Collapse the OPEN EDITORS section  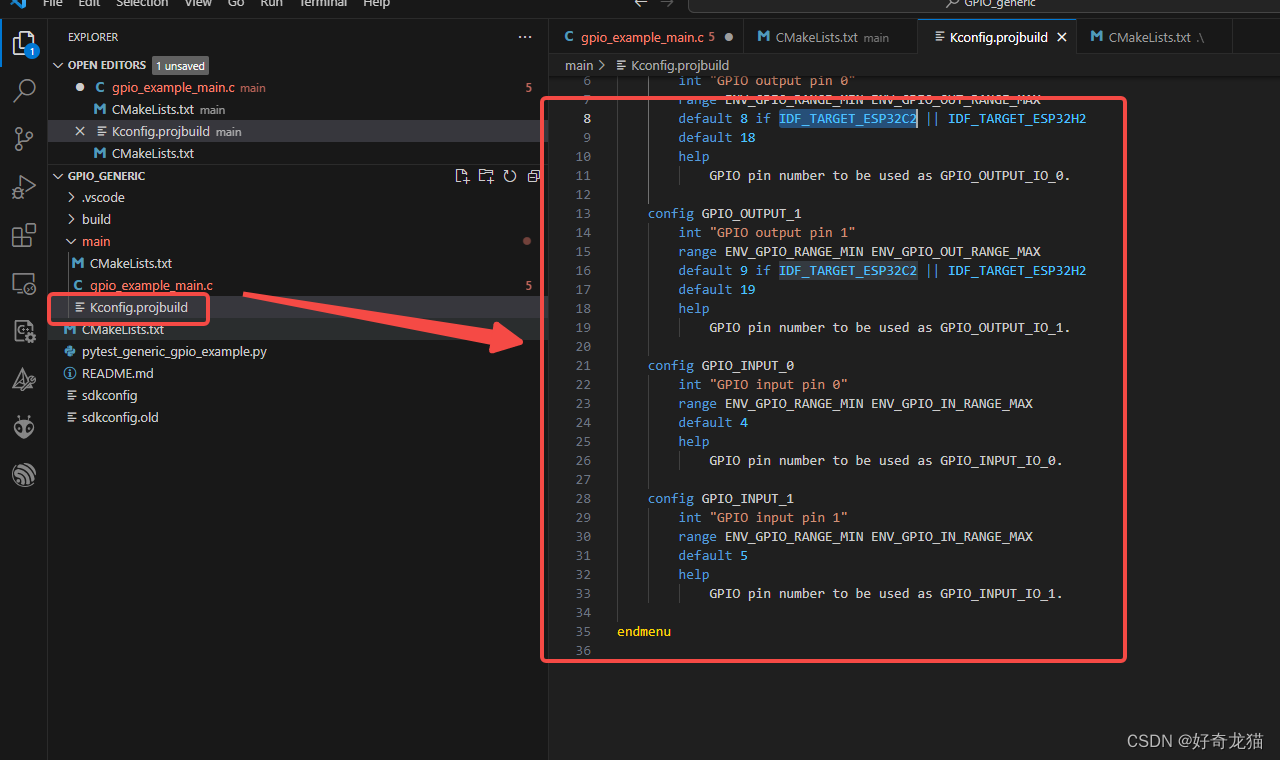57,65
